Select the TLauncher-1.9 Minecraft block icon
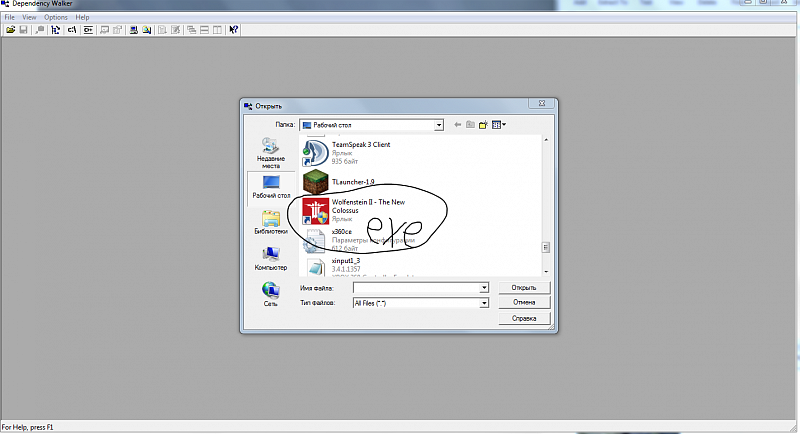Screen dimensions: 800x434 pyautogui.click(x=315, y=182)
